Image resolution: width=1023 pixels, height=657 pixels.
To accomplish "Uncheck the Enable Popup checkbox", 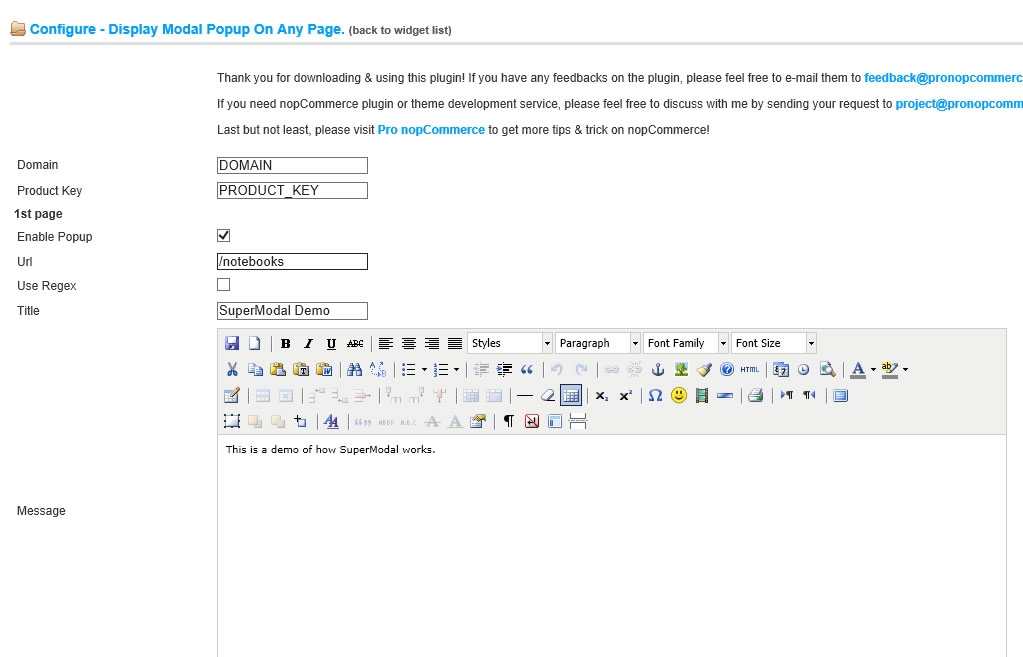I will click(224, 236).
